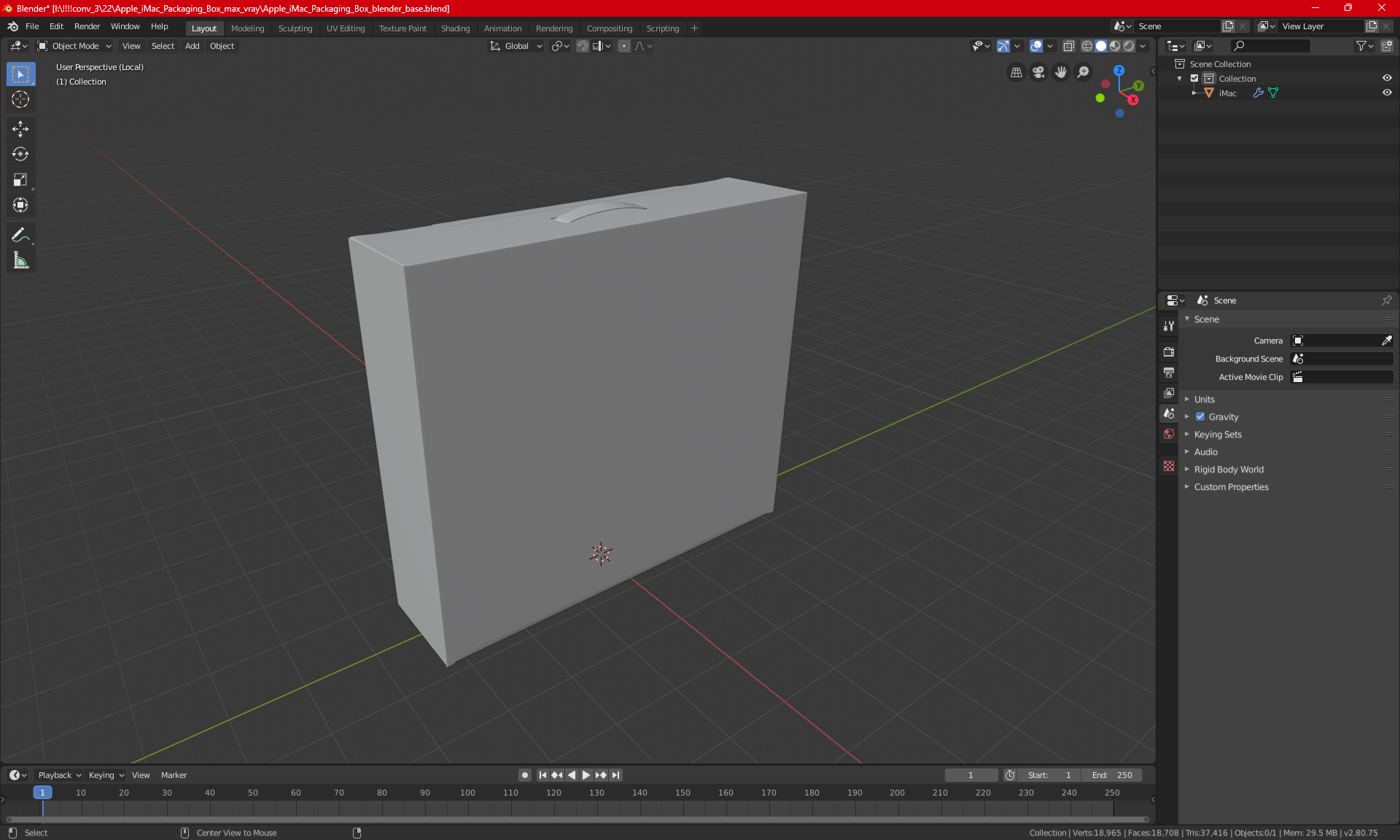The image size is (1400, 840).
Task: Switch view to orthographic grid icon
Action: pos(1016,72)
